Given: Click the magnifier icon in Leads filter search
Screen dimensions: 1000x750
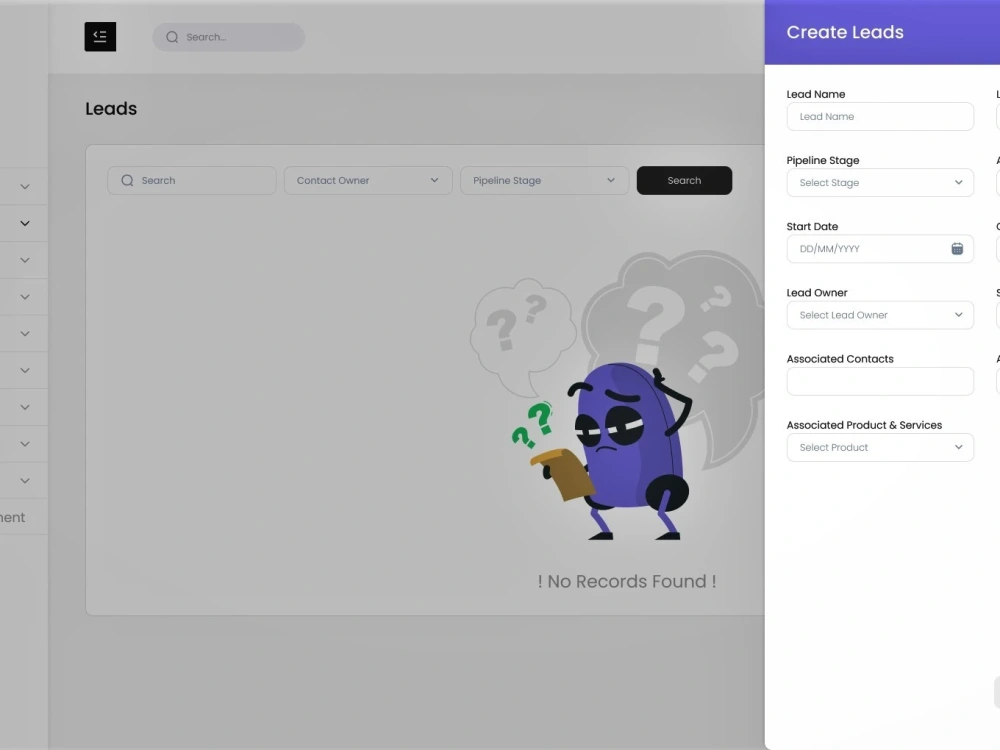Looking at the screenshot, I should [x=128, y=180].
